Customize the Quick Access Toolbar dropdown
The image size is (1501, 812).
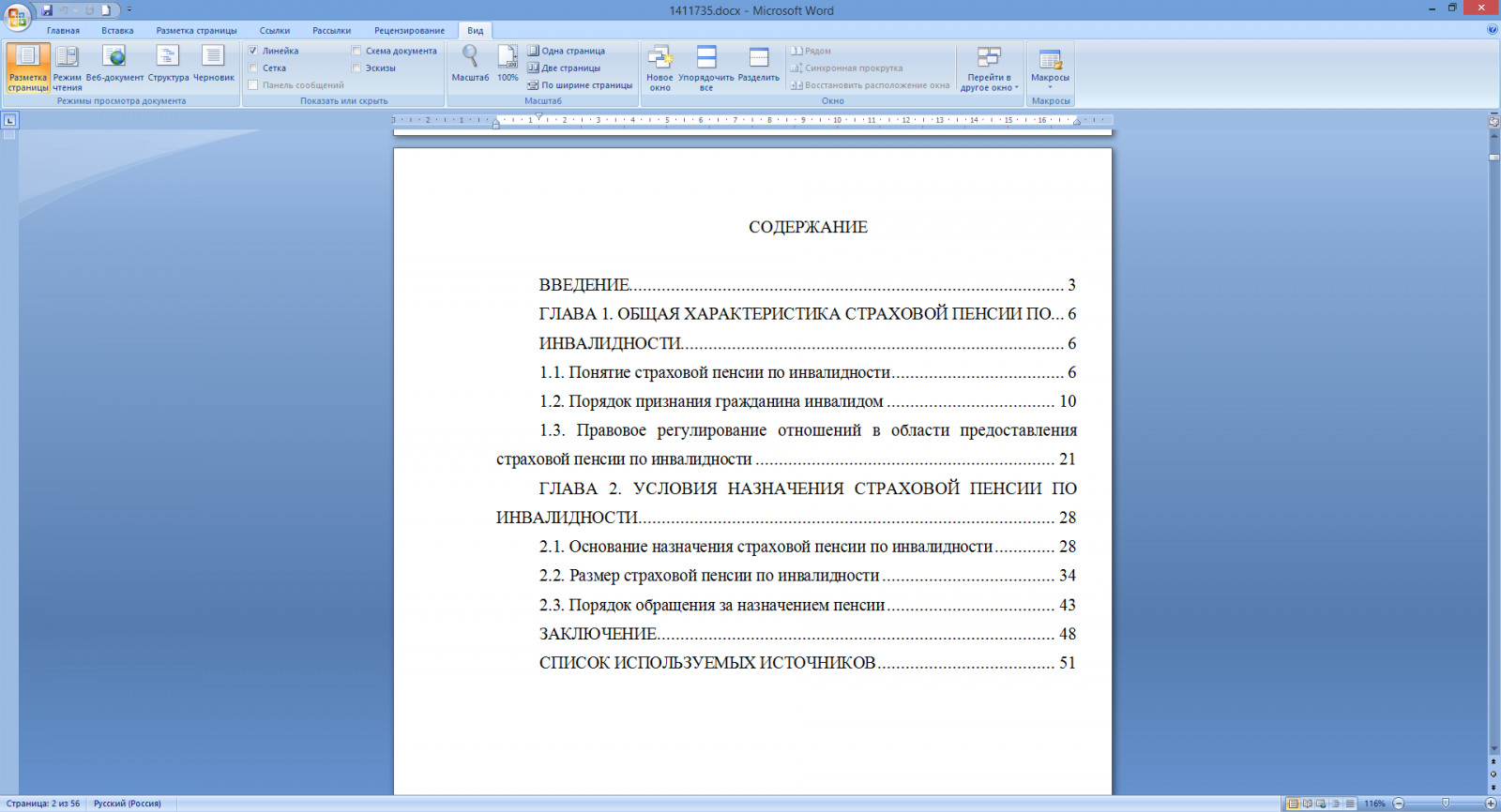(x=129, y=10)
